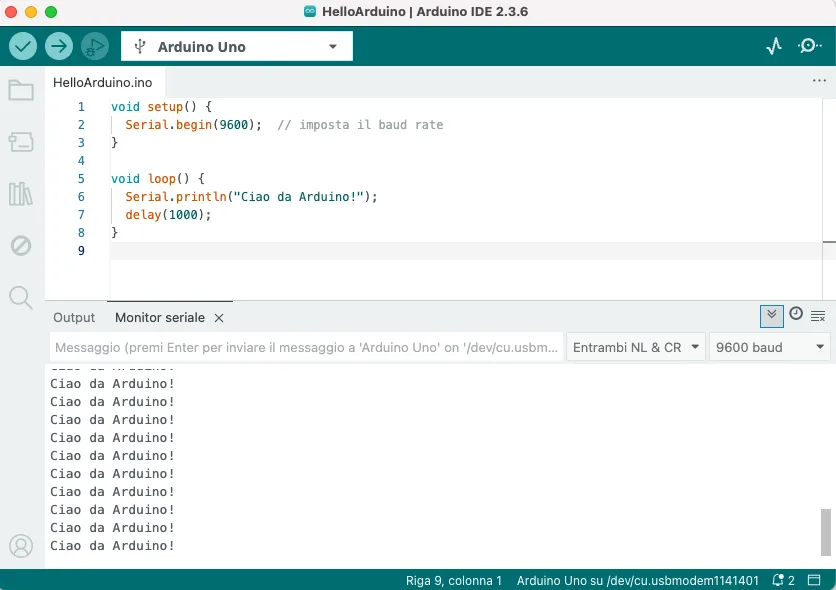This screenshot has width=836, height=590.
Task: Open the Sketchbook folder sidebar icon
Action: tap(21, 90)
